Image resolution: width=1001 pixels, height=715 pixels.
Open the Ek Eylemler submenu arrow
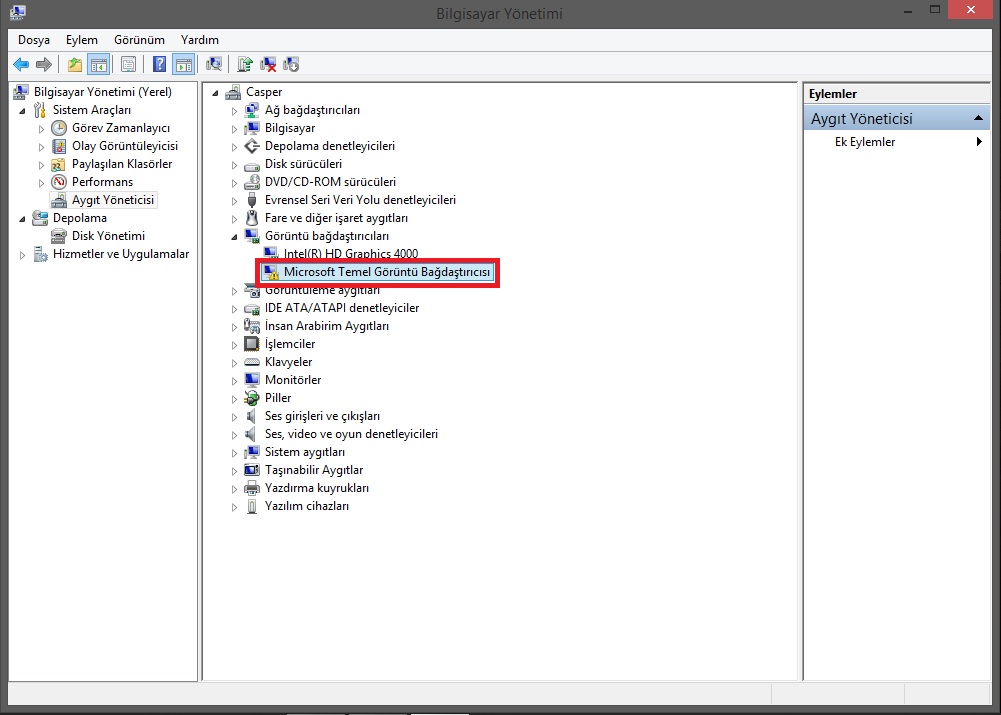coord(979,142)
